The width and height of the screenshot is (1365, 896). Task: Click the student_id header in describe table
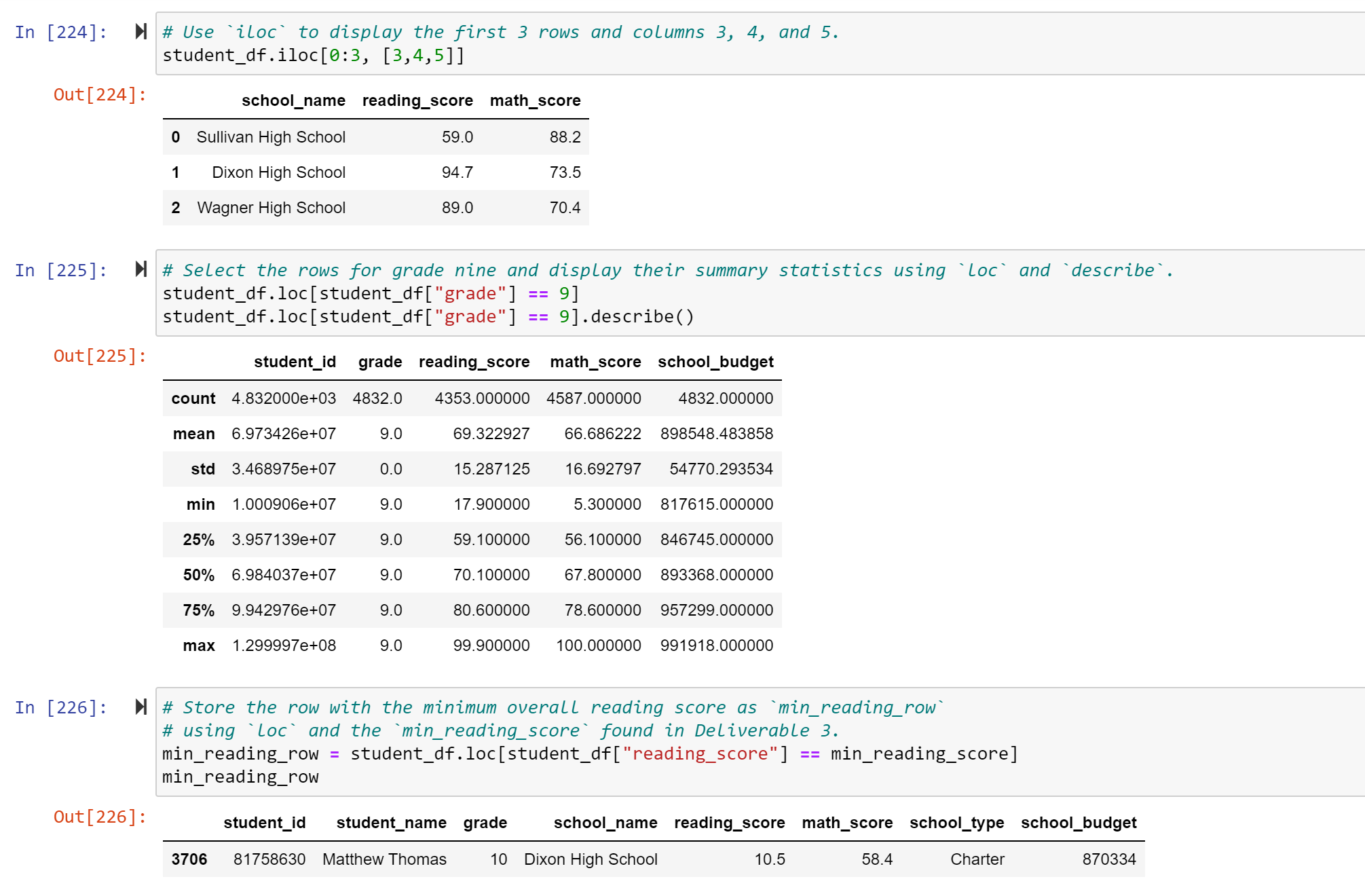pyautogui.click(x=295, y=362)
